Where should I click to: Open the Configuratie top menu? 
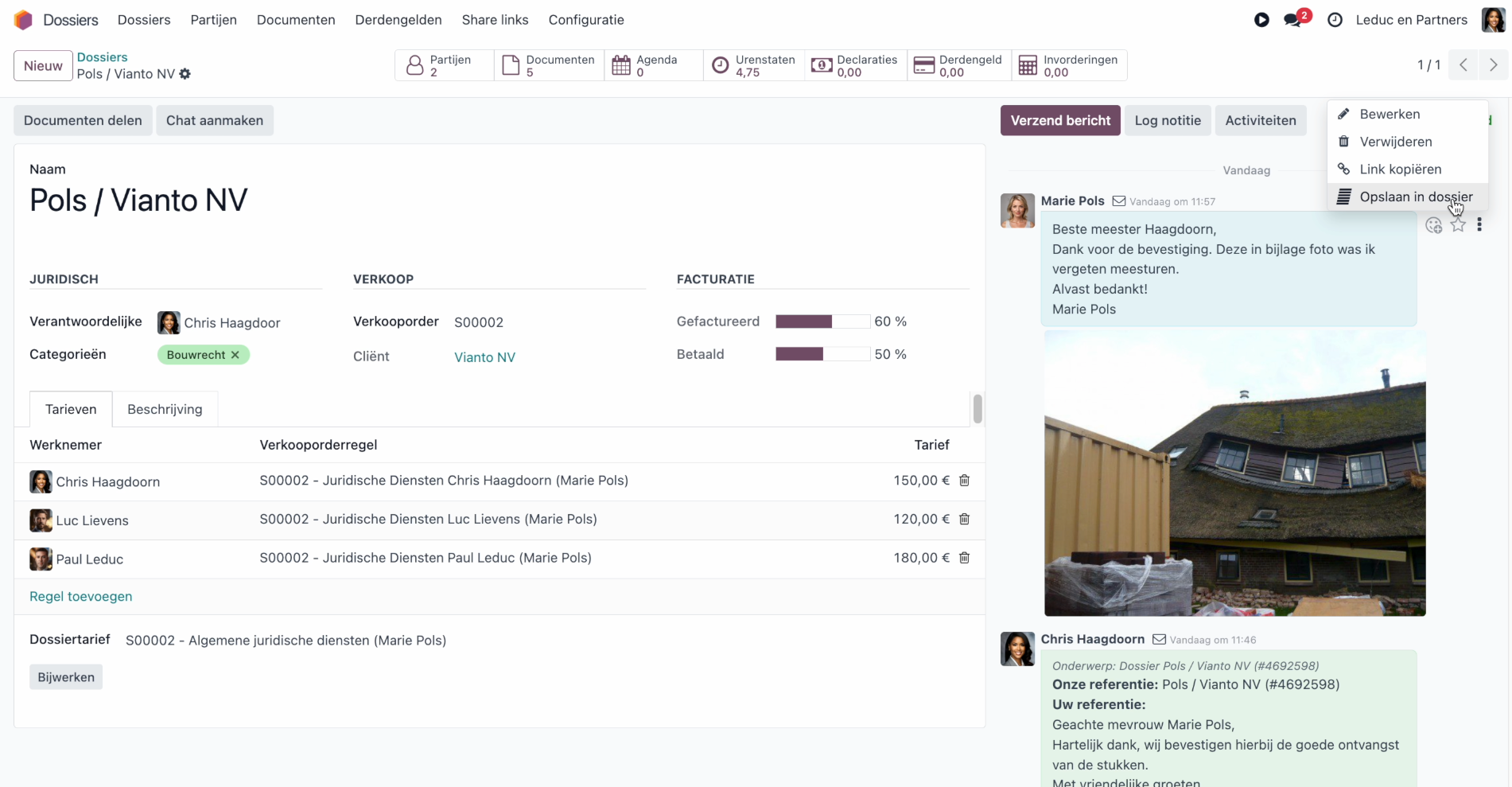586,20
